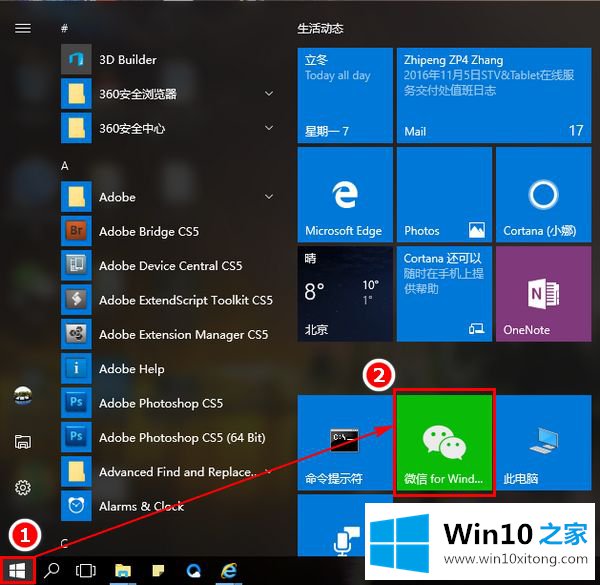Viewport: 600px width, 585px height.
Task: Open the Settings gear in the Start sidebar
Action: (x=23, y=487)
